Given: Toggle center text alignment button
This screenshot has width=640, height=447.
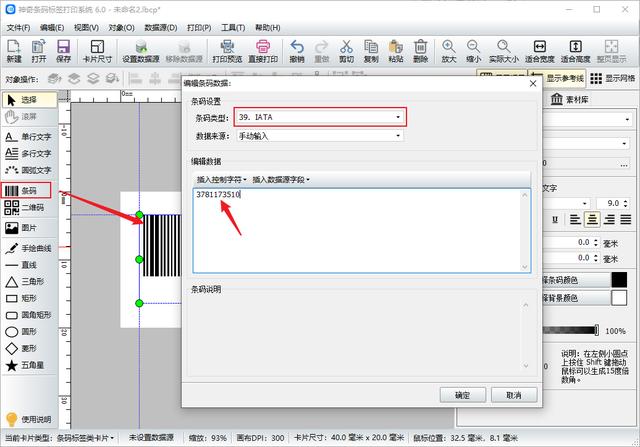Looking at the screenshot, I should [593, 219].
